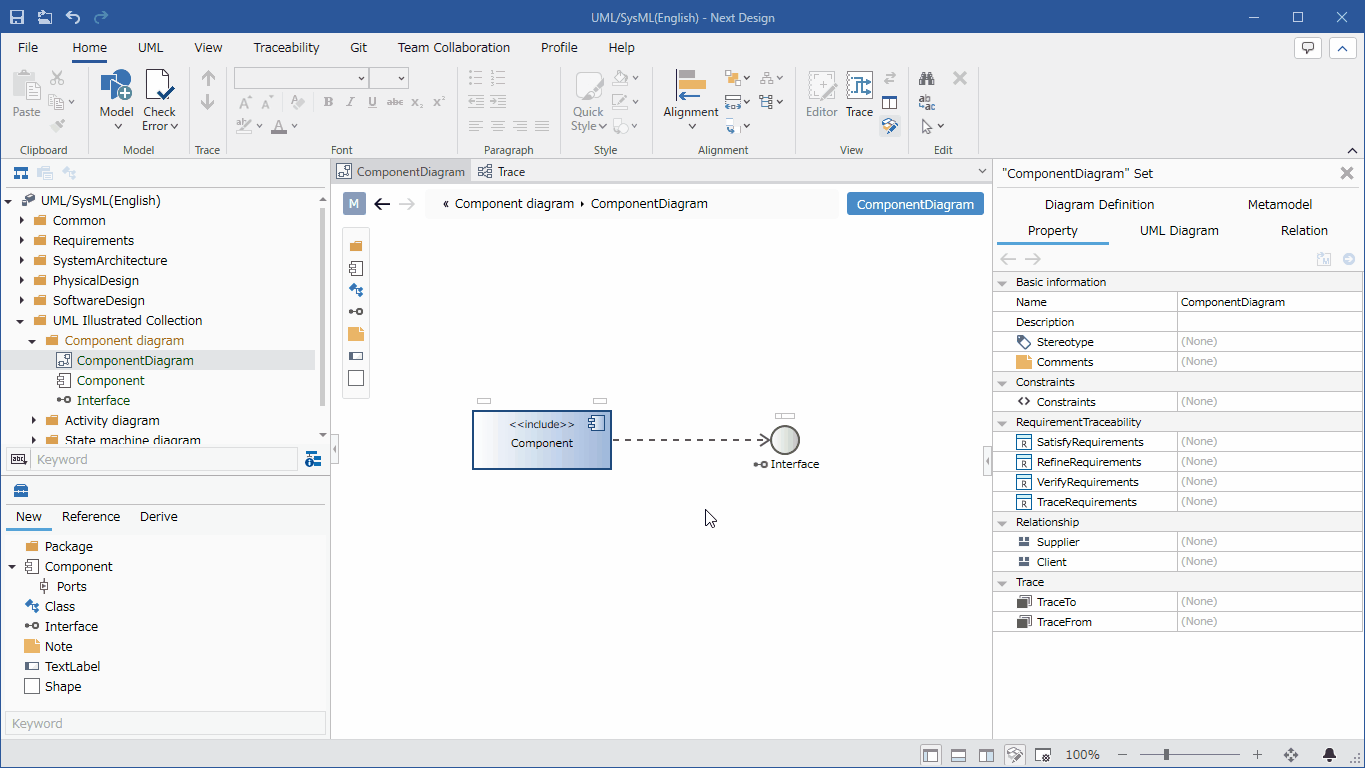Click the blue ComponentDiagram button

tap(915, 204)
